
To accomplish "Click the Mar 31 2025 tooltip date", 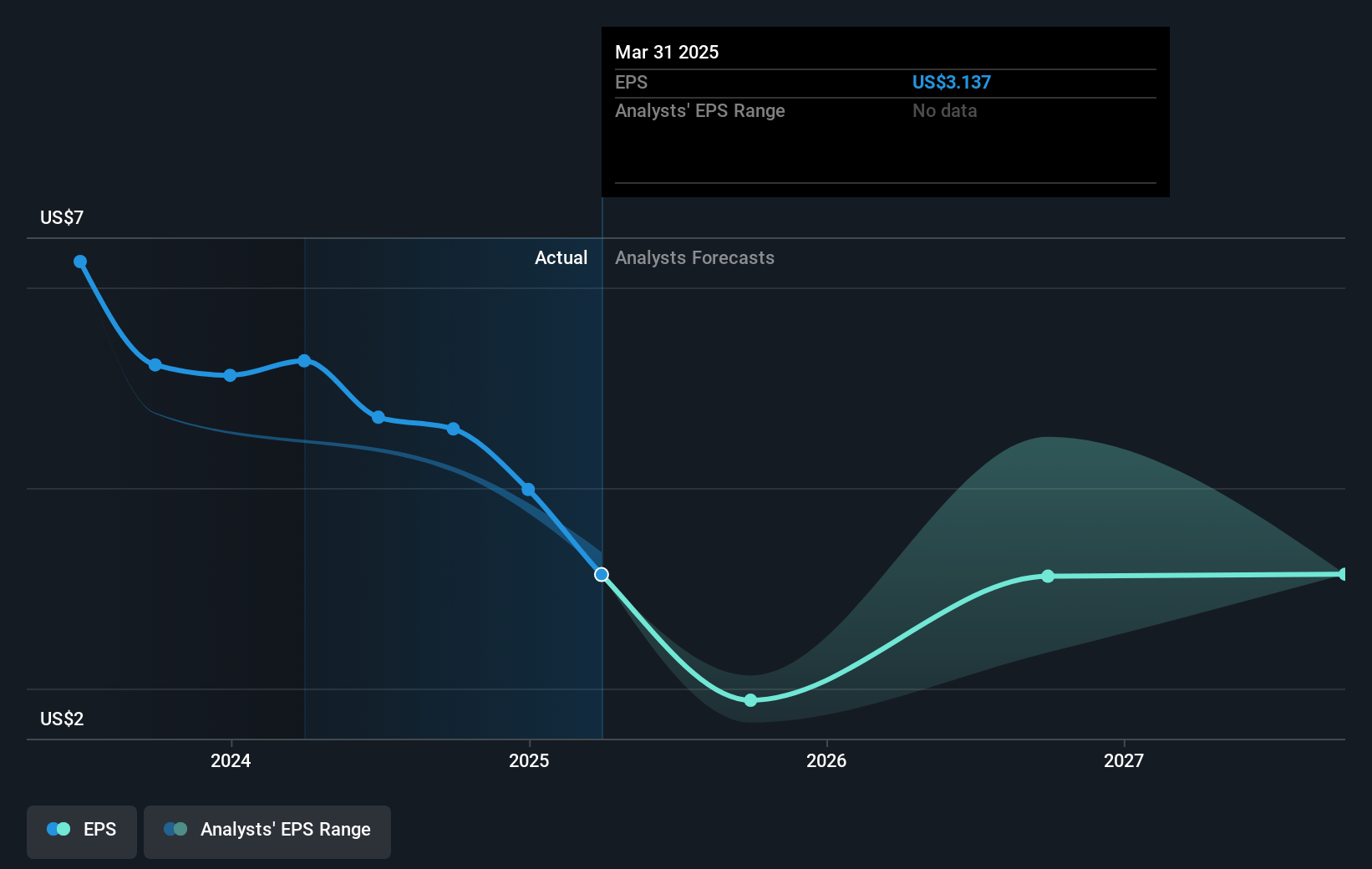I will [x=667, y=52].
